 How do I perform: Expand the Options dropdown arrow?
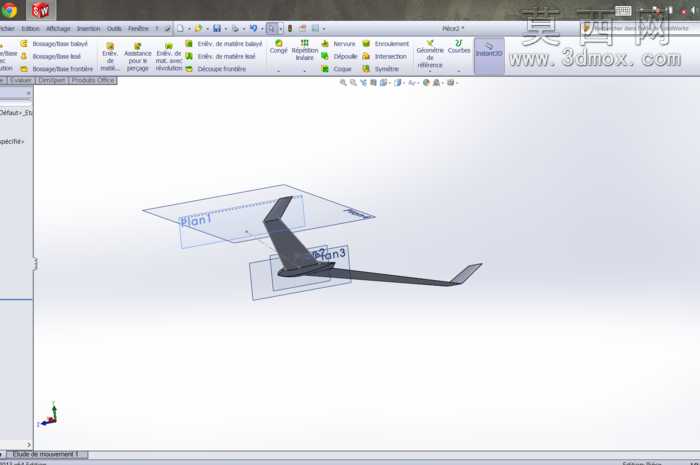(324, 29)
